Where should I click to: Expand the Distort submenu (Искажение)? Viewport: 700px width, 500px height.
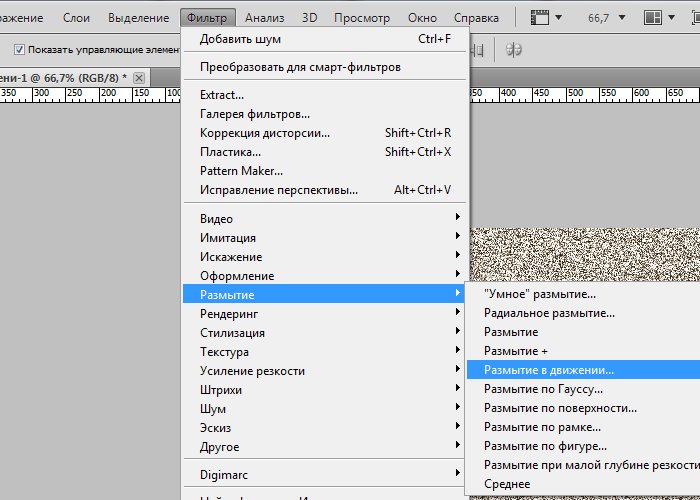pos(229,257)
